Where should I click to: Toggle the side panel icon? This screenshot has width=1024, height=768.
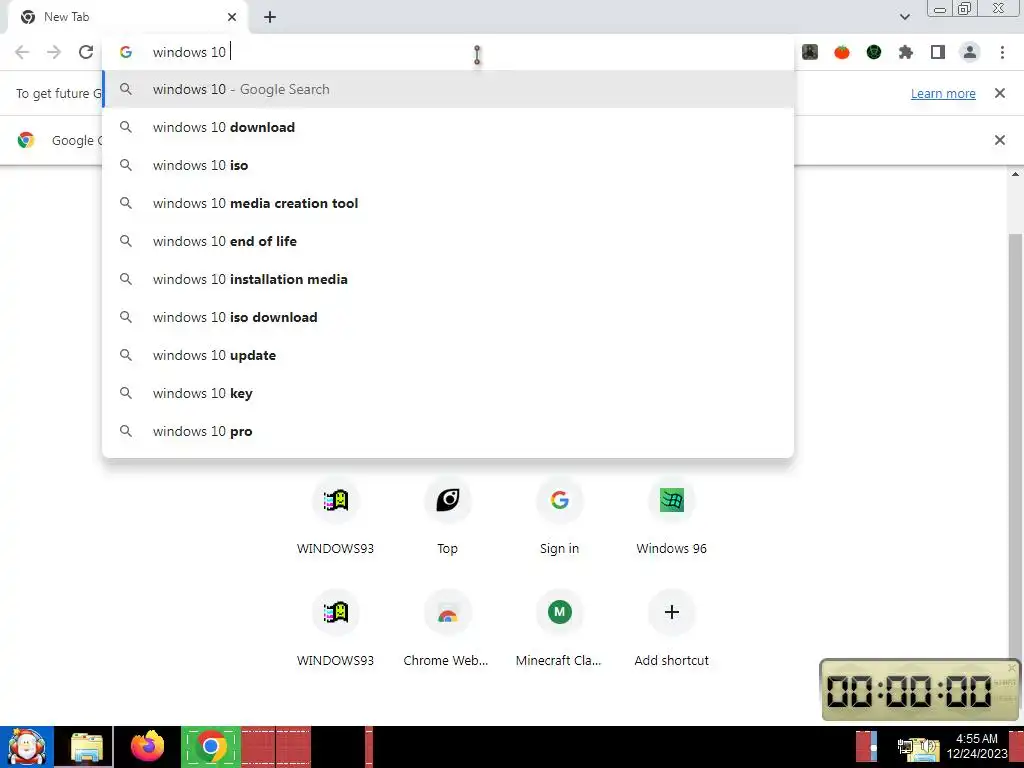pos(938,52)
